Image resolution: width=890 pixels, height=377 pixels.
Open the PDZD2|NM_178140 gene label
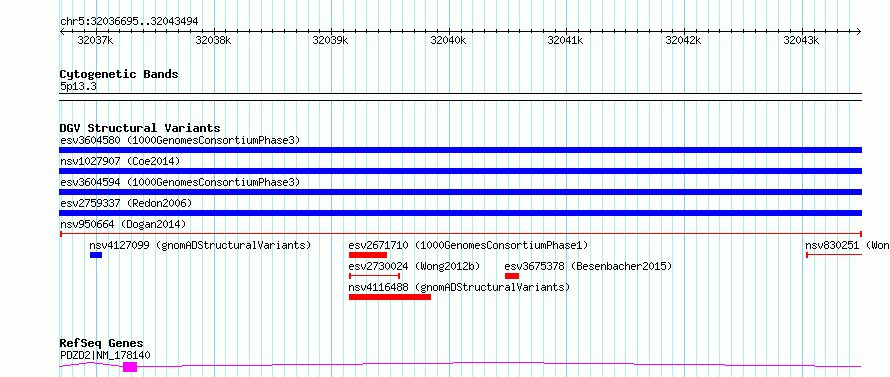105,355
